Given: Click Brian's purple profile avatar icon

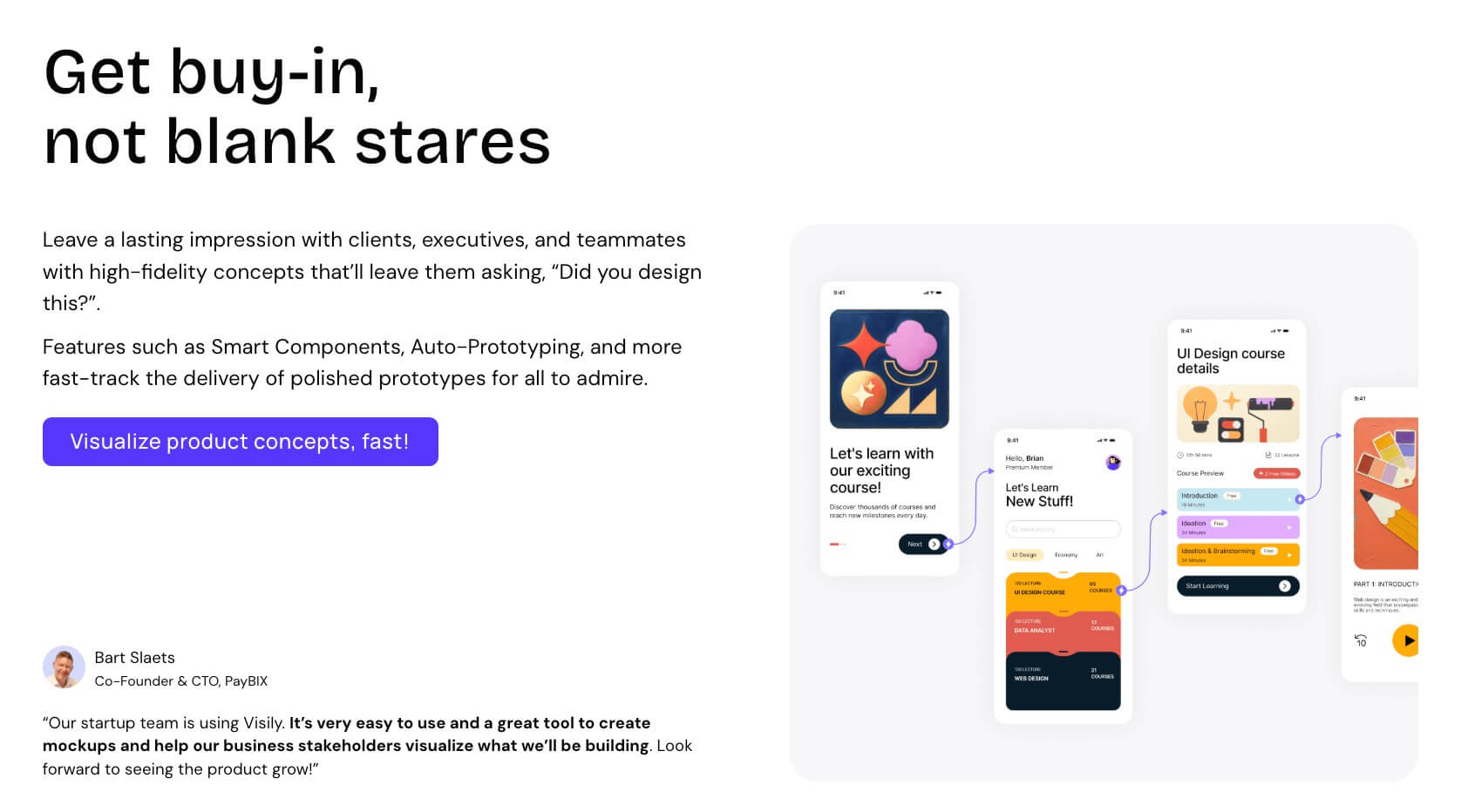Looking at the screenshot, I should [1113, 463].
